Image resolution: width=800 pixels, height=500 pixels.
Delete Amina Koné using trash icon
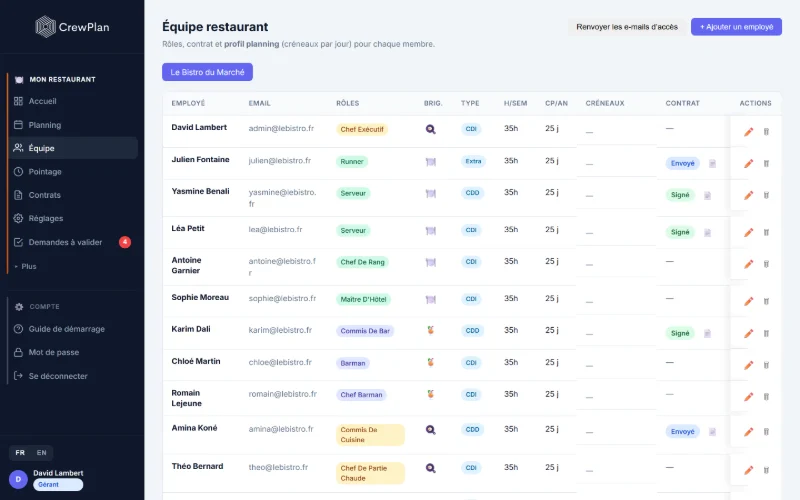coord(766,432)
